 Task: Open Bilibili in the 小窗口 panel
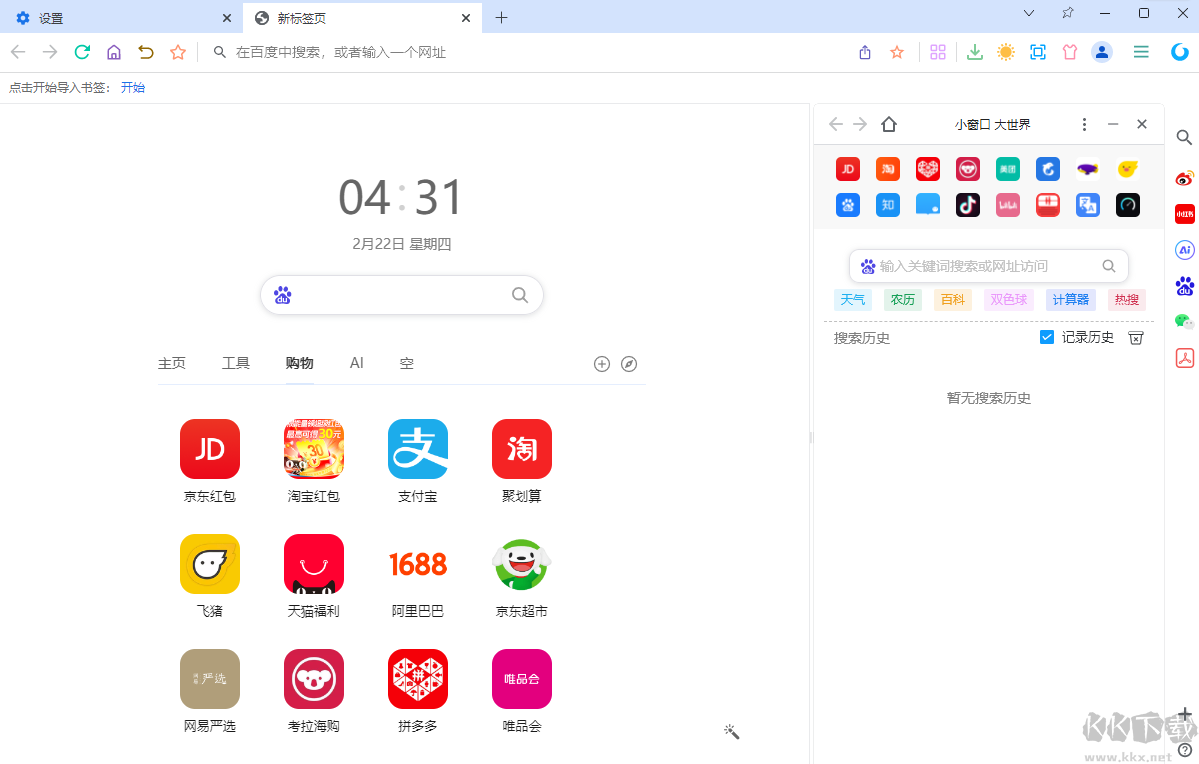[1007, 205]
